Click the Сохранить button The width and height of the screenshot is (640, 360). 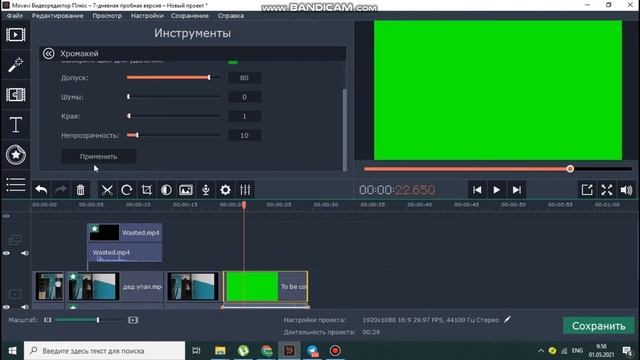point(598,326)
